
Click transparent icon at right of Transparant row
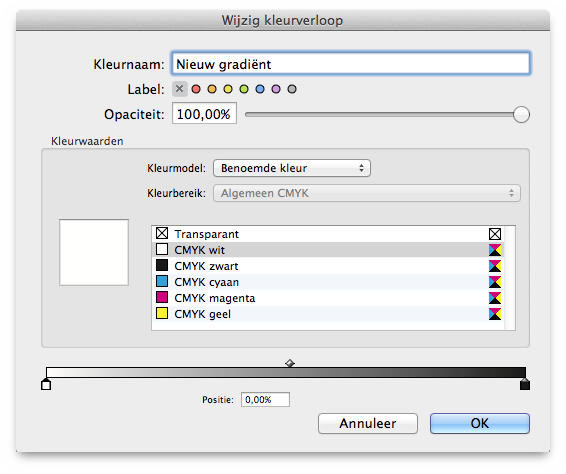[x=495, y=234]
